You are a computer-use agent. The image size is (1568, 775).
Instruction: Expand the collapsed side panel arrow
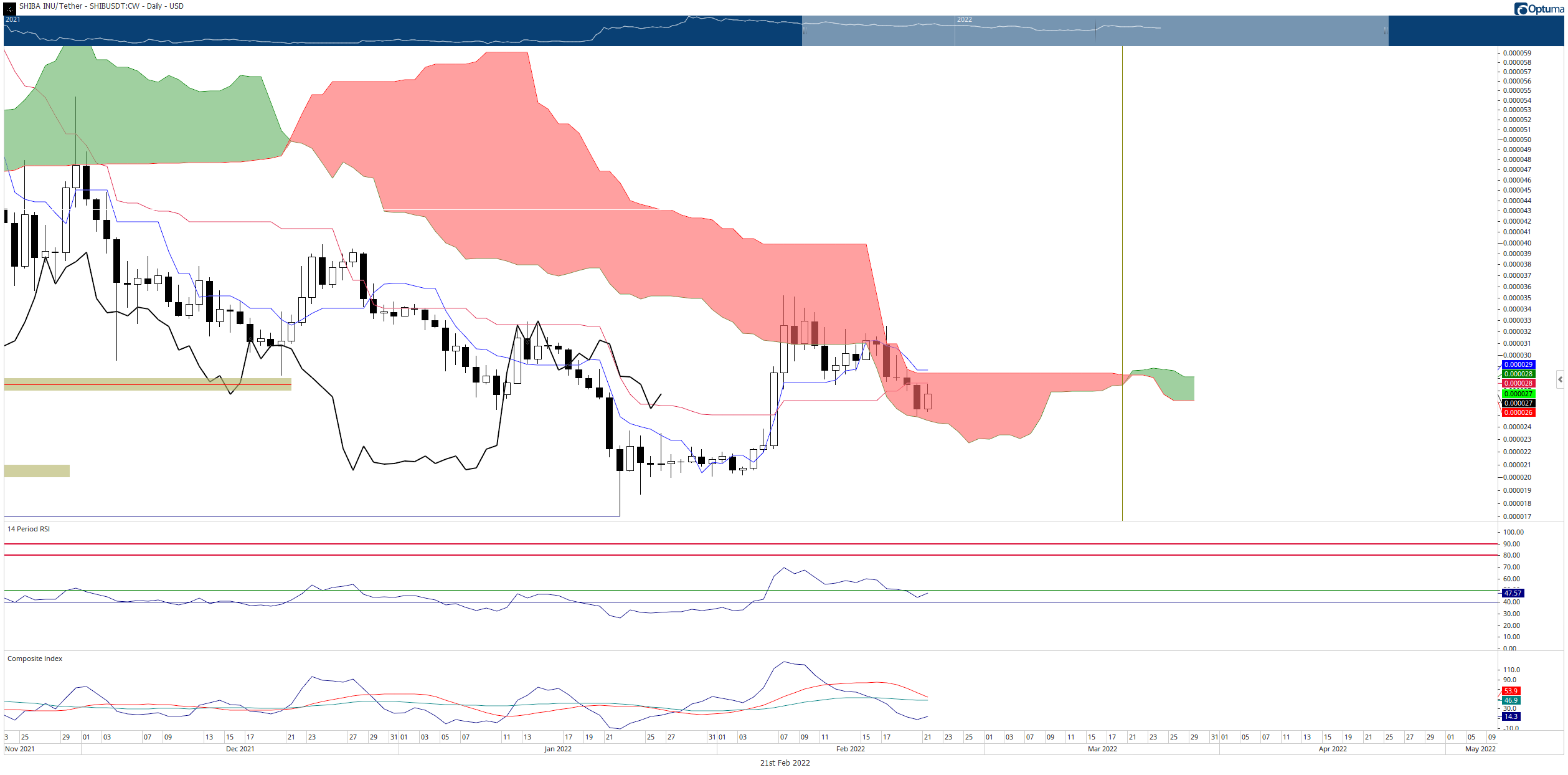(x=1560, y=379)
